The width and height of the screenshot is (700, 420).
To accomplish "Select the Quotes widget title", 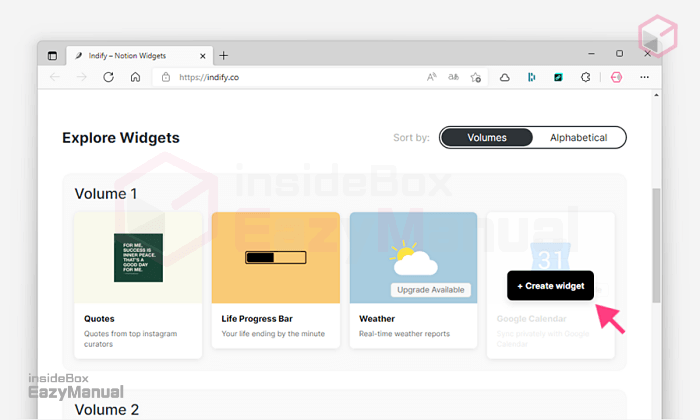I will [99, 319].
